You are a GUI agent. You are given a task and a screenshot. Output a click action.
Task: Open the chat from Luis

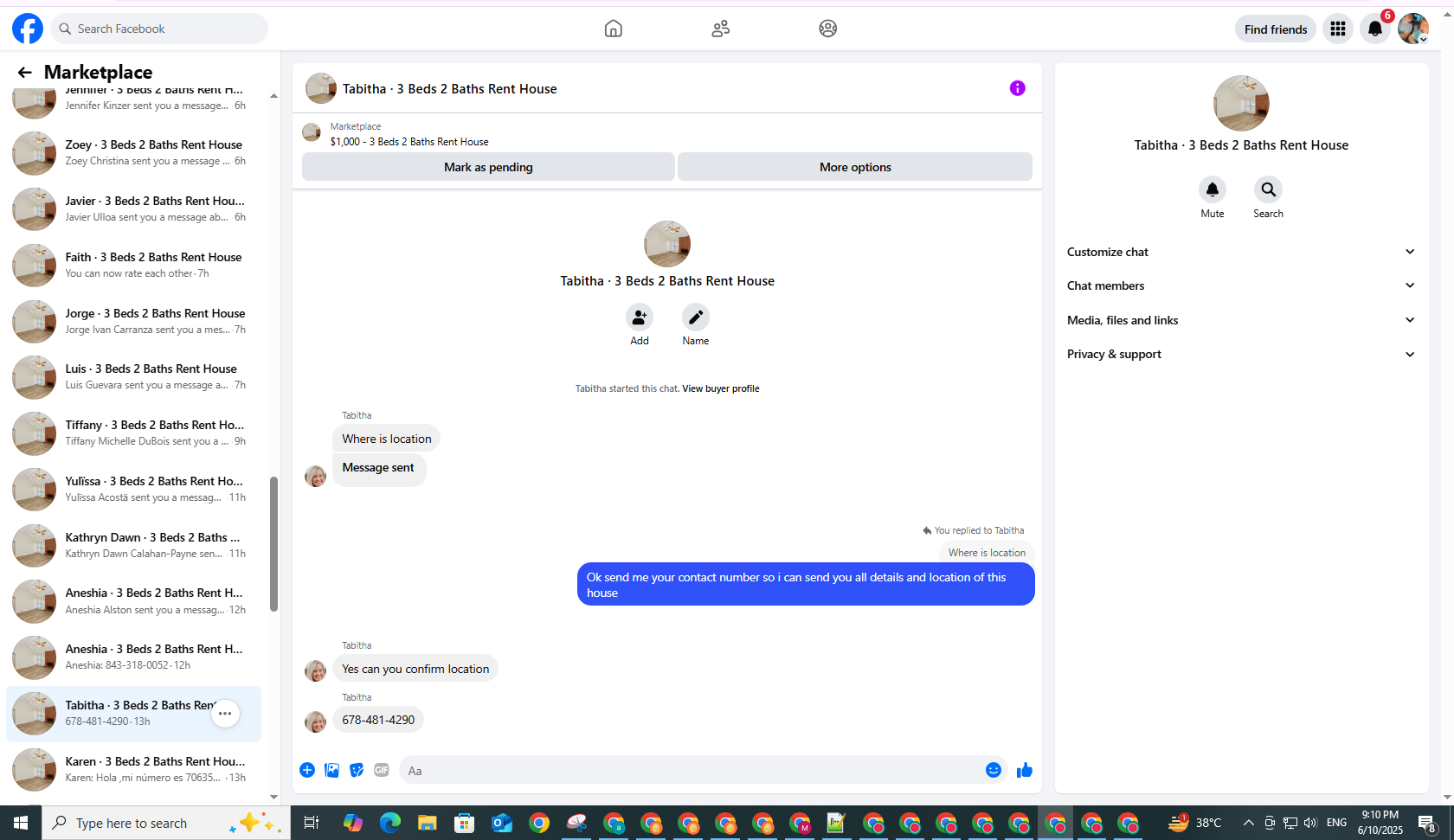[x=134, y=377]
